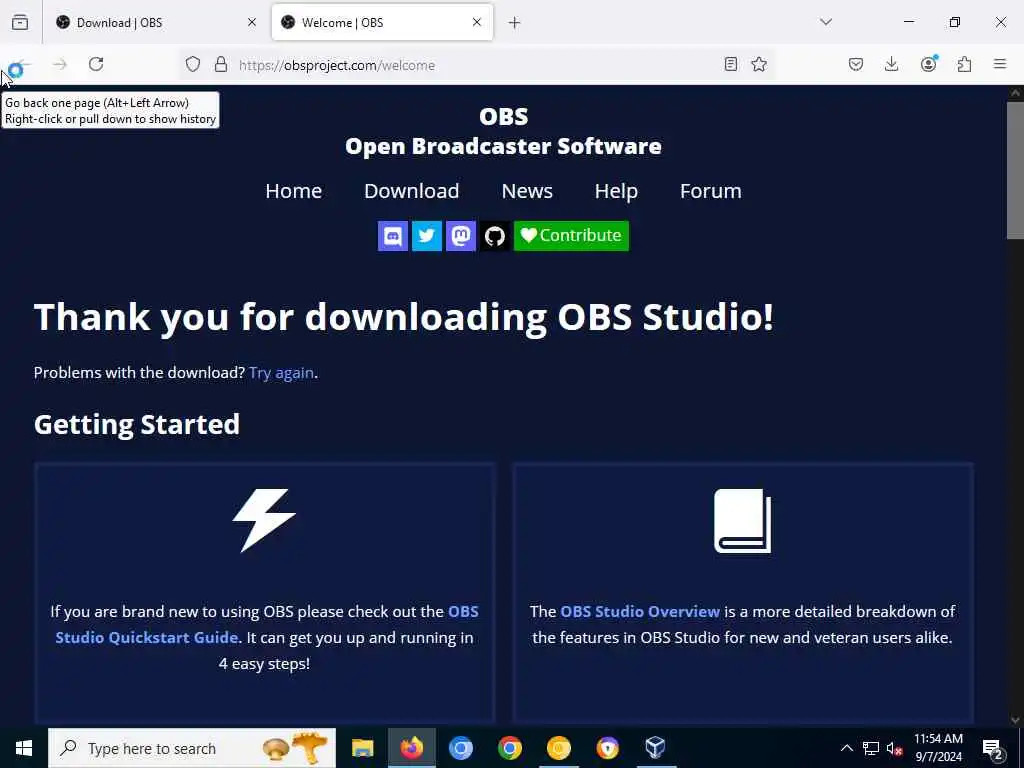The height and width of the screenshot is (768, 1024).
Task: Open the Downloads panel arrow icon
Action: (x=891, y=64)
